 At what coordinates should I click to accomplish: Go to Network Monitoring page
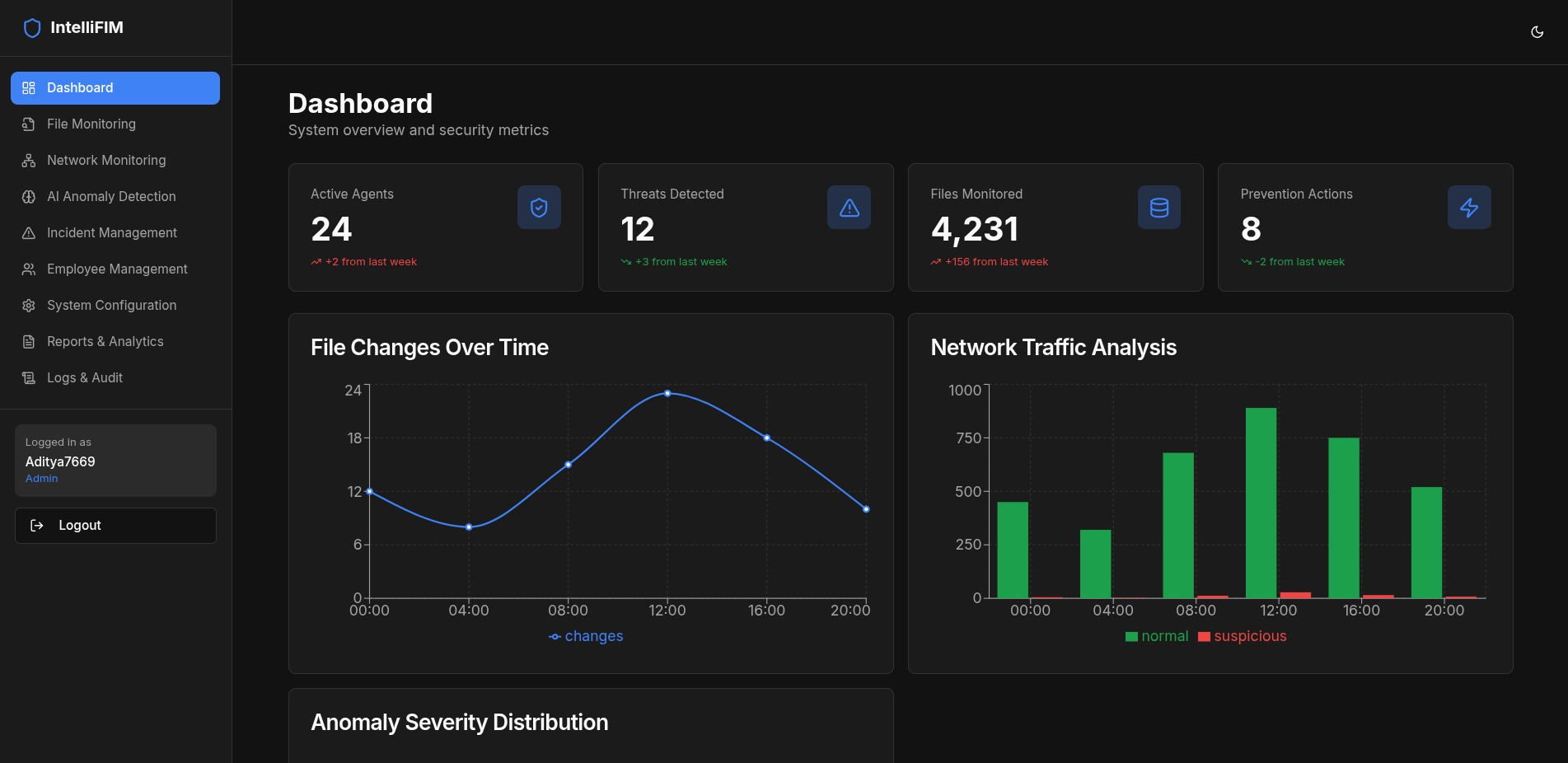106,161
